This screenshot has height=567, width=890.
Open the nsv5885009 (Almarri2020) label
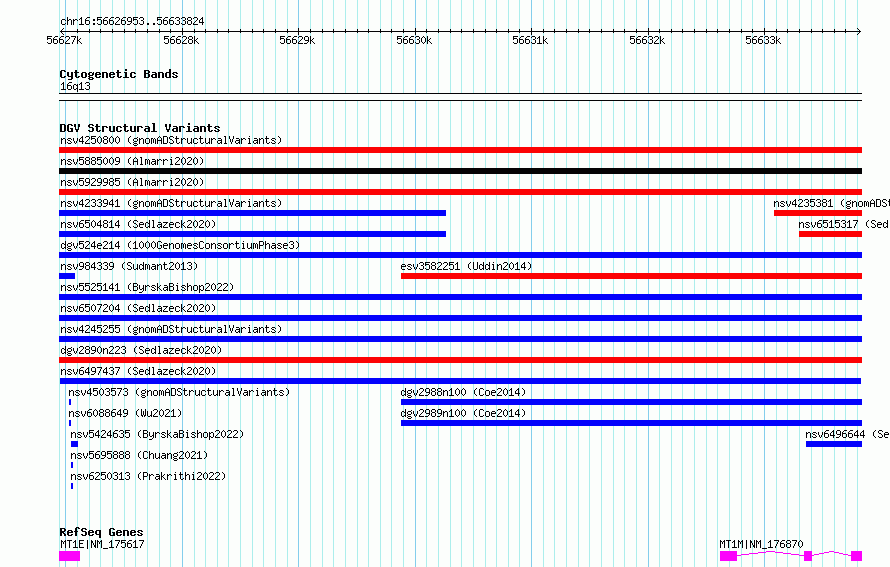132,161
